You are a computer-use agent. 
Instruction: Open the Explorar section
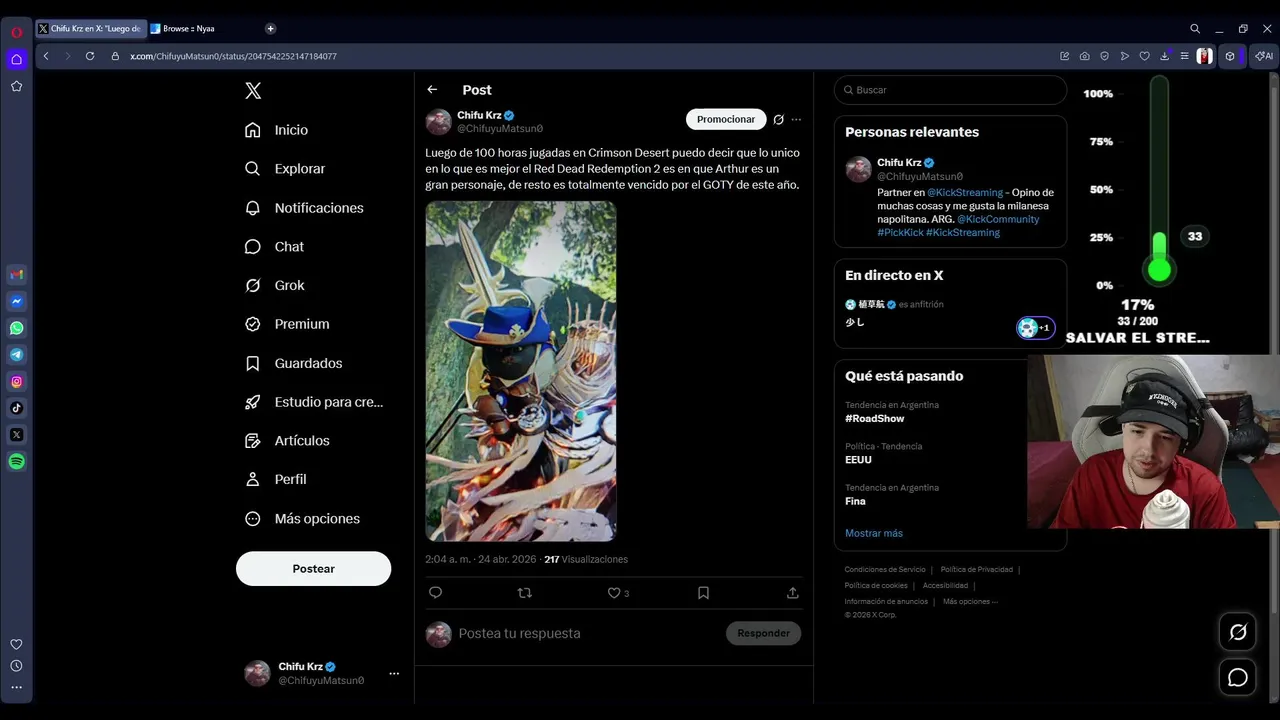tap(285, 169)
